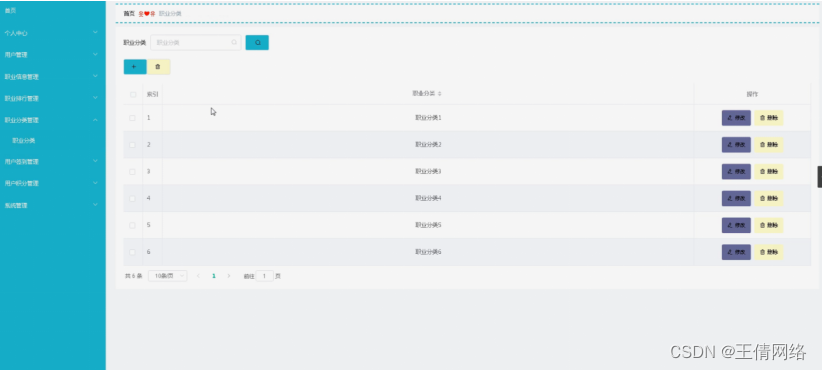Click 删除 delete button for 职业分类4

(x=769, y=198)
